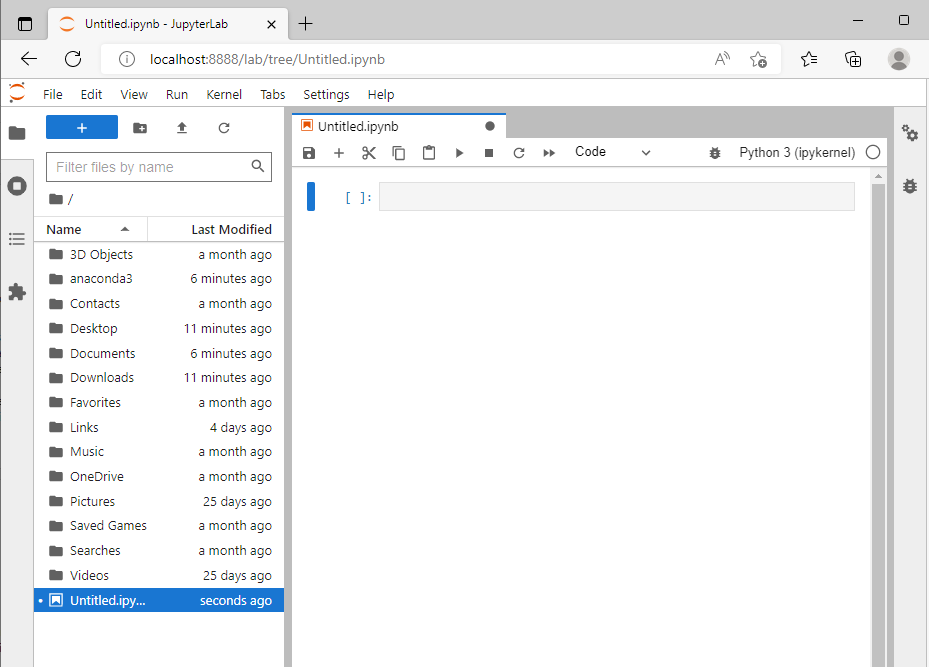Click the Upload Files icon
Viewport: 929px width, 667px height.
point(182,128)
